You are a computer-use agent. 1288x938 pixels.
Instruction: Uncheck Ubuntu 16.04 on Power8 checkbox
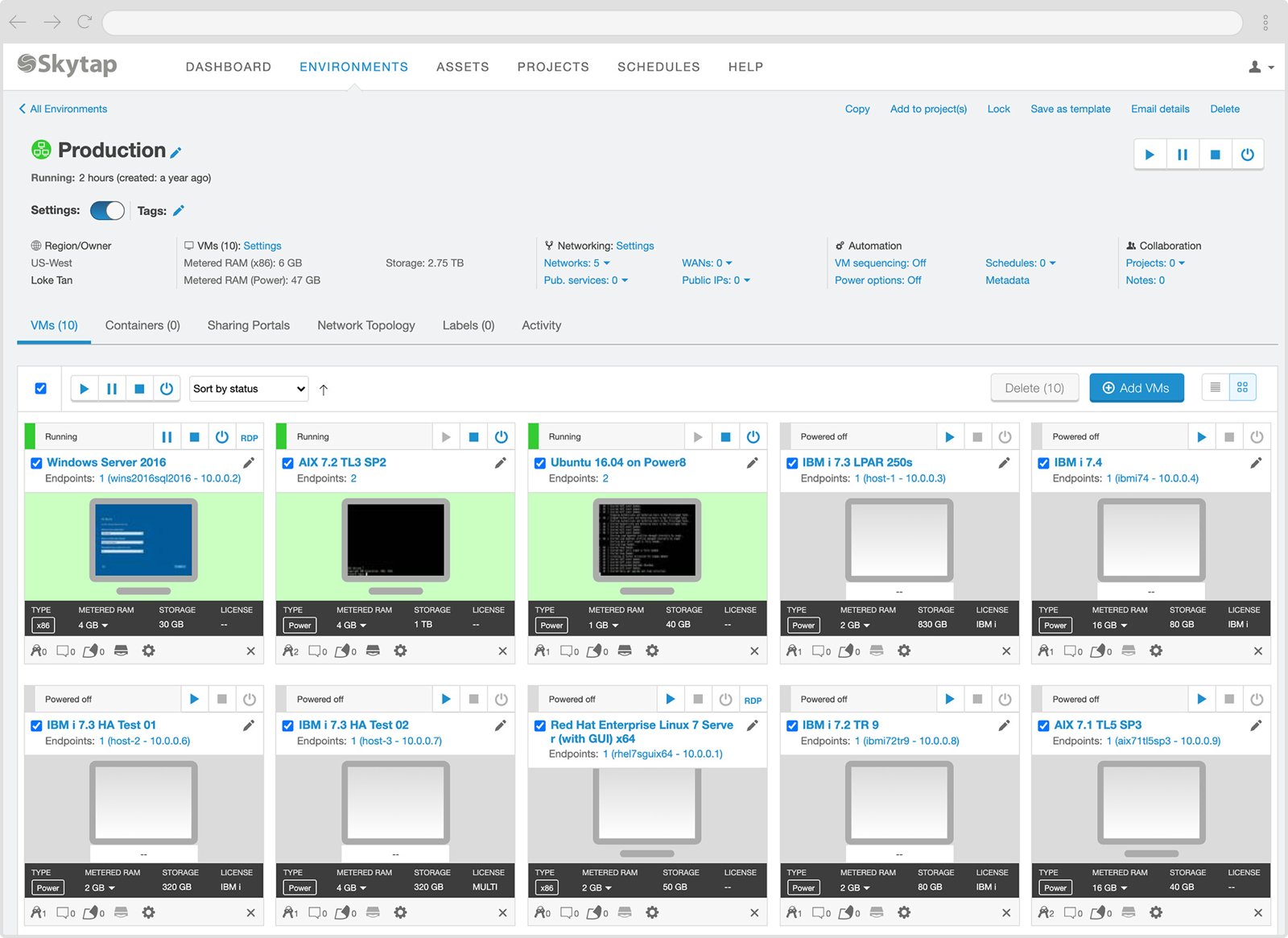[540, 463]
